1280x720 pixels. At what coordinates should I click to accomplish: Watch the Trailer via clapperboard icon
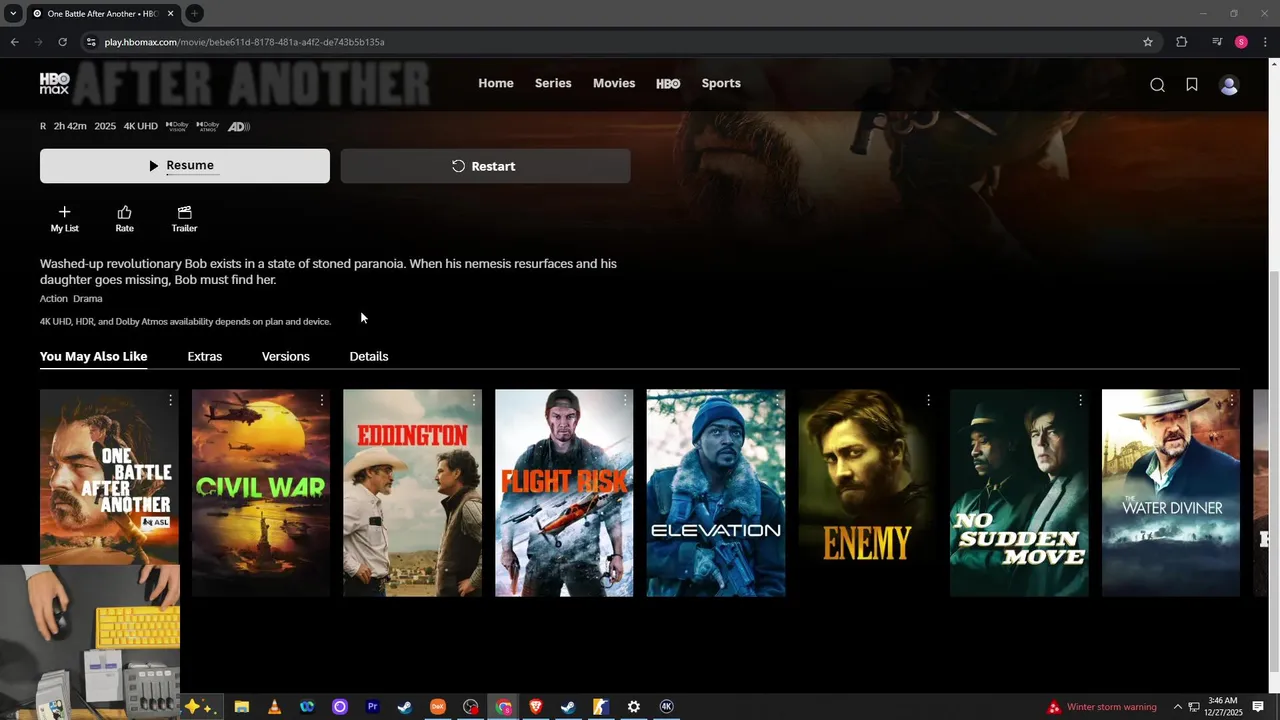coord(184,219)
